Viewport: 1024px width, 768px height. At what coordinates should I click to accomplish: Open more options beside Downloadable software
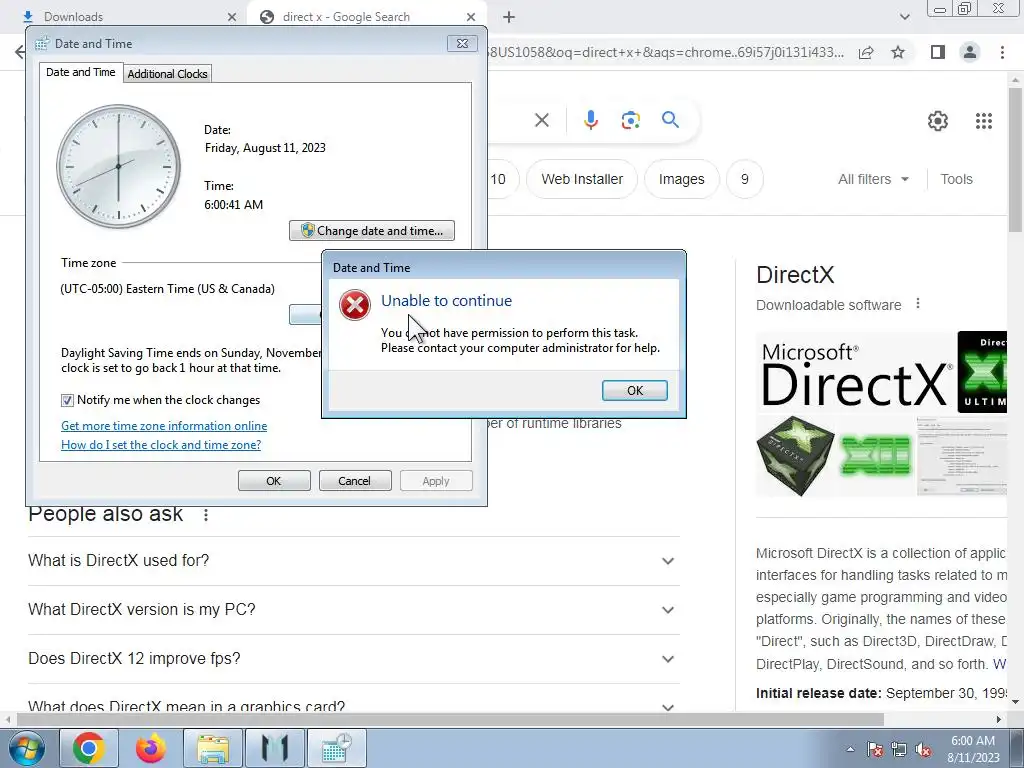(918, 304)
